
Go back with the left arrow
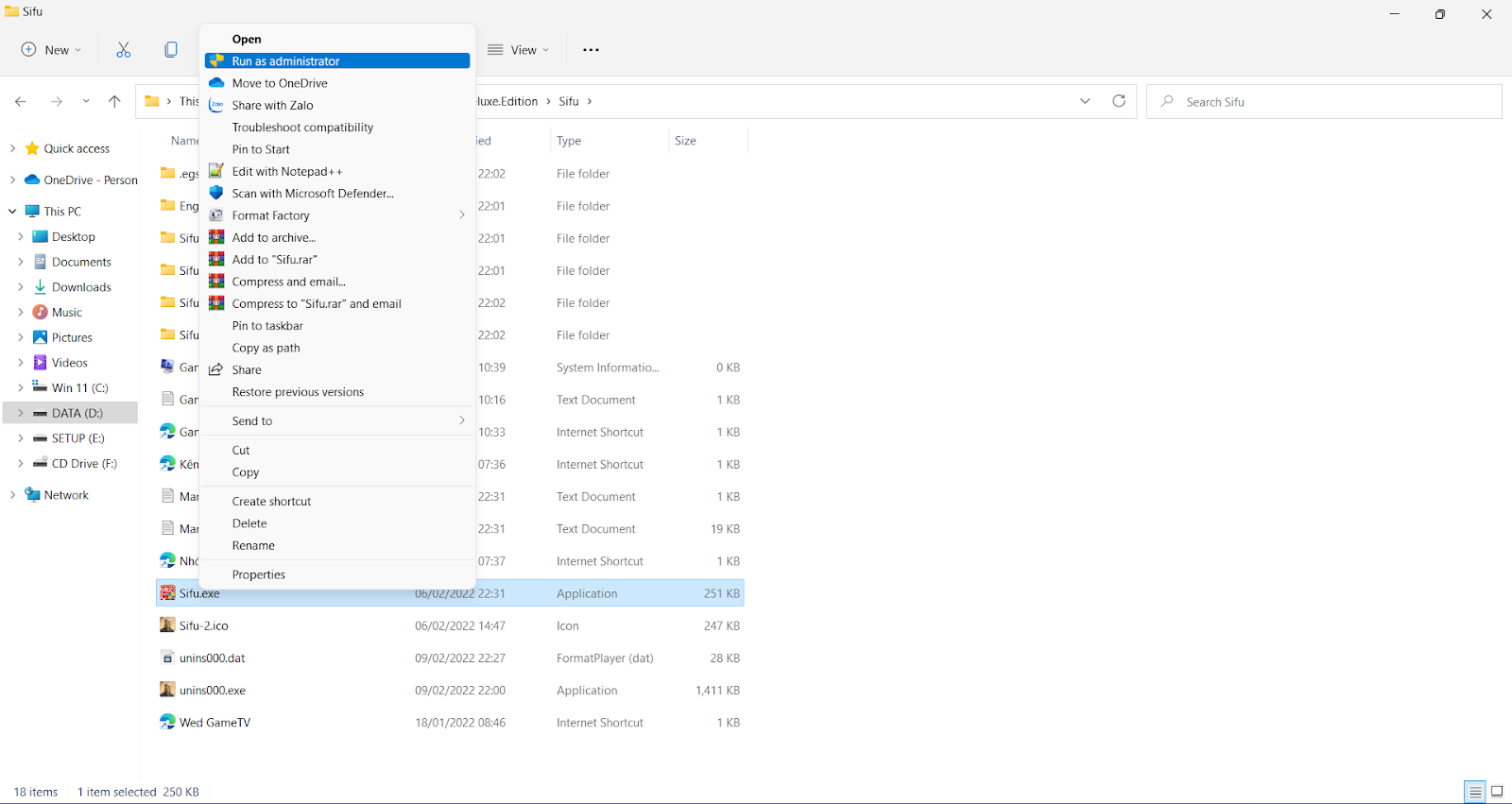[21, 101]
